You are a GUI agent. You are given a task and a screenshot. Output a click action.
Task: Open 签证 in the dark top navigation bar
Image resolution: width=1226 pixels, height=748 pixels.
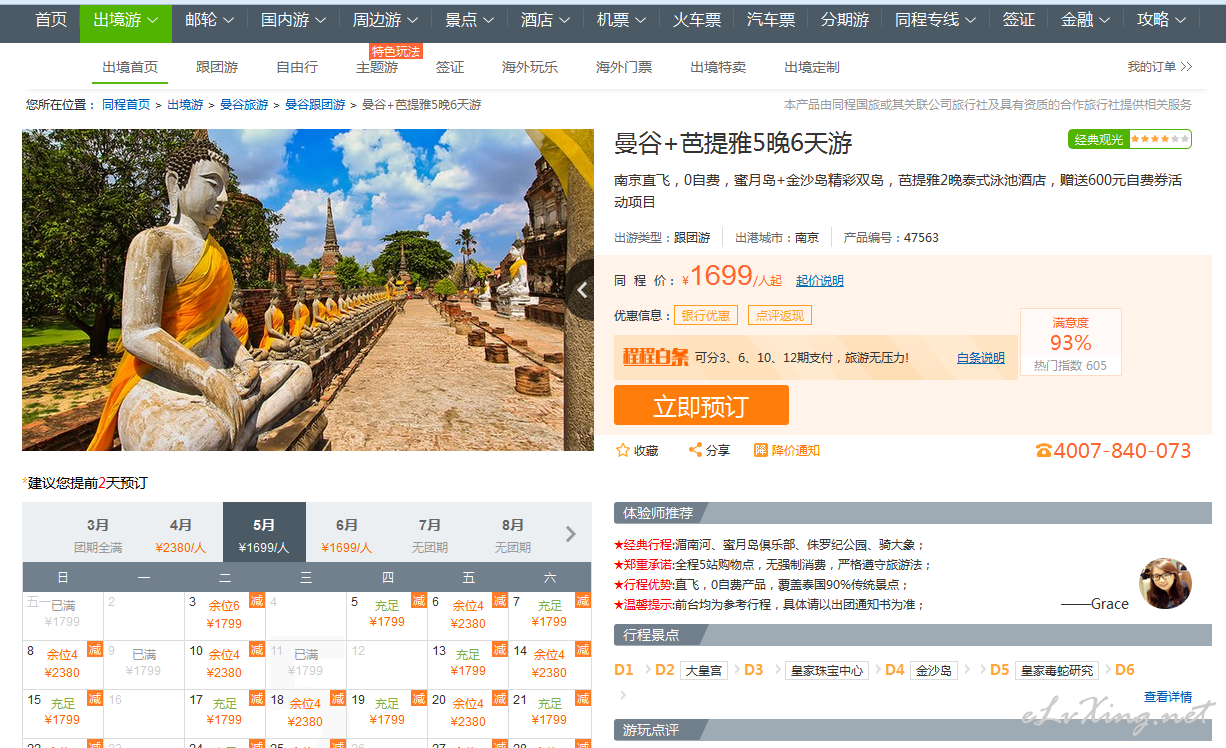click(1019, 20)
